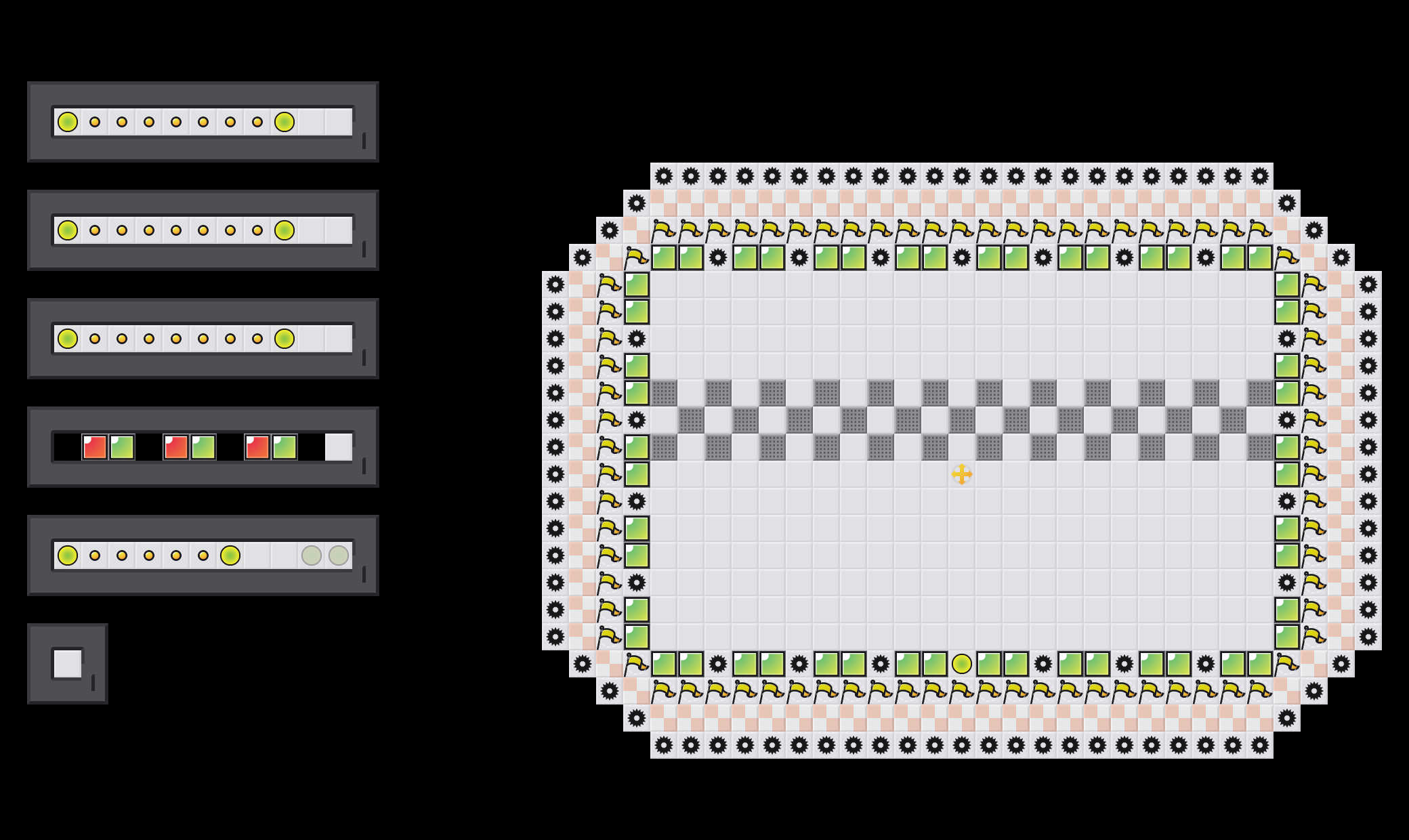Click the first small orange dot in the first panel

point(95,122)
